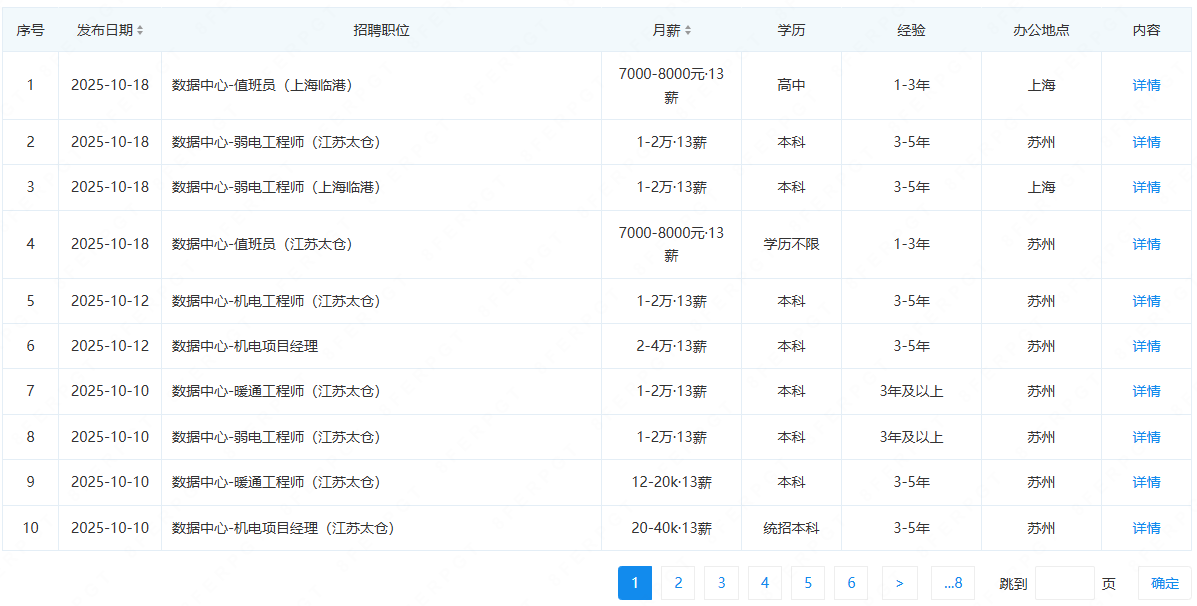Open 详情 for row 4 值班员（江苏太仓）
This screenshot has width=1197, height=606.
[x=1146, y=244]
